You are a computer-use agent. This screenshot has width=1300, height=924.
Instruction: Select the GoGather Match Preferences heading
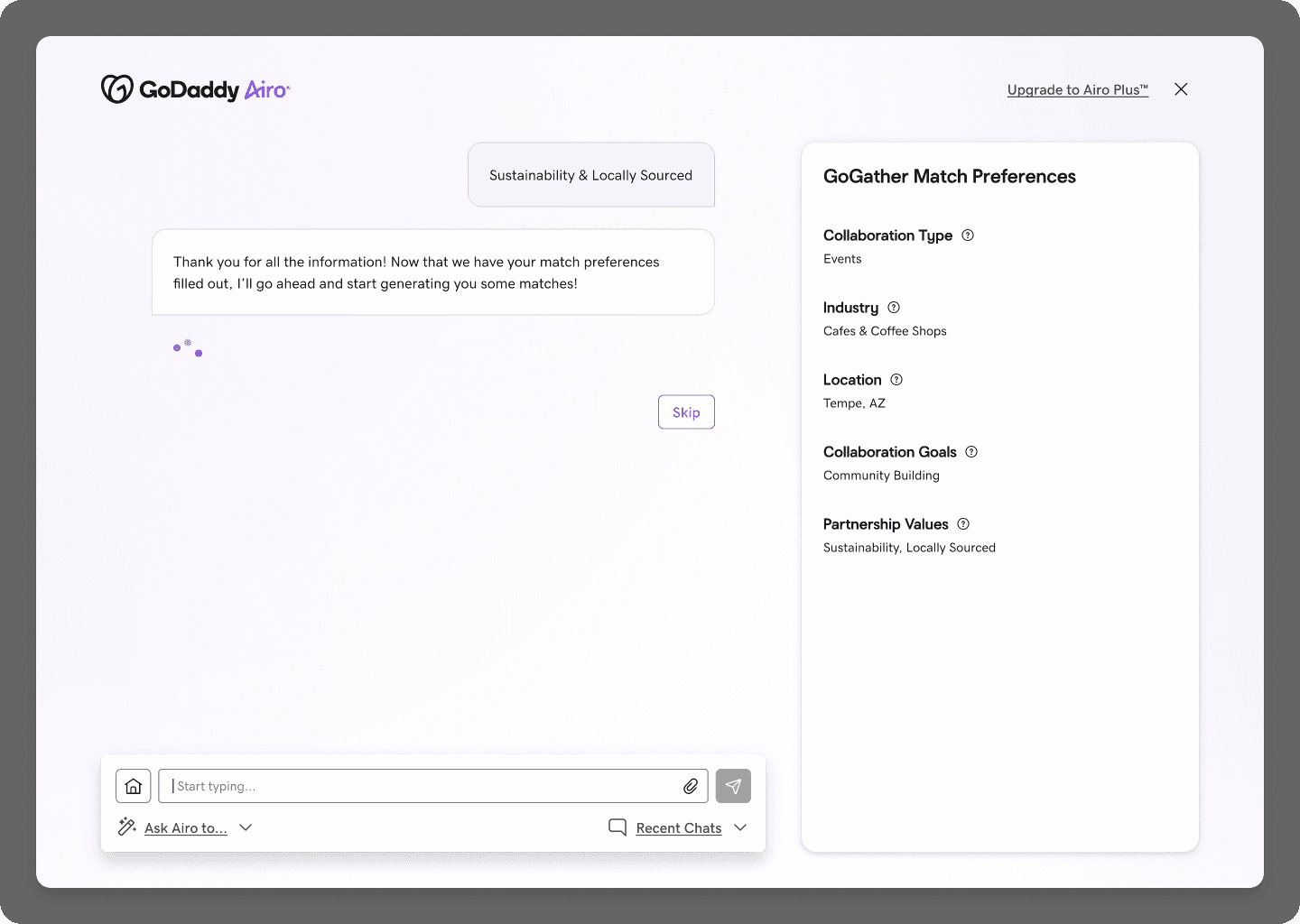pyautogui.click(x=950, y=177)
